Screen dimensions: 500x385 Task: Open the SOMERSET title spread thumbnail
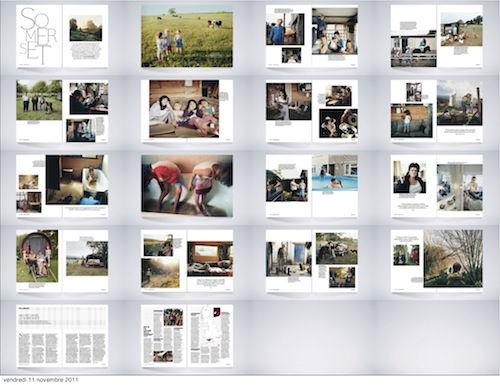click(62, 36)
